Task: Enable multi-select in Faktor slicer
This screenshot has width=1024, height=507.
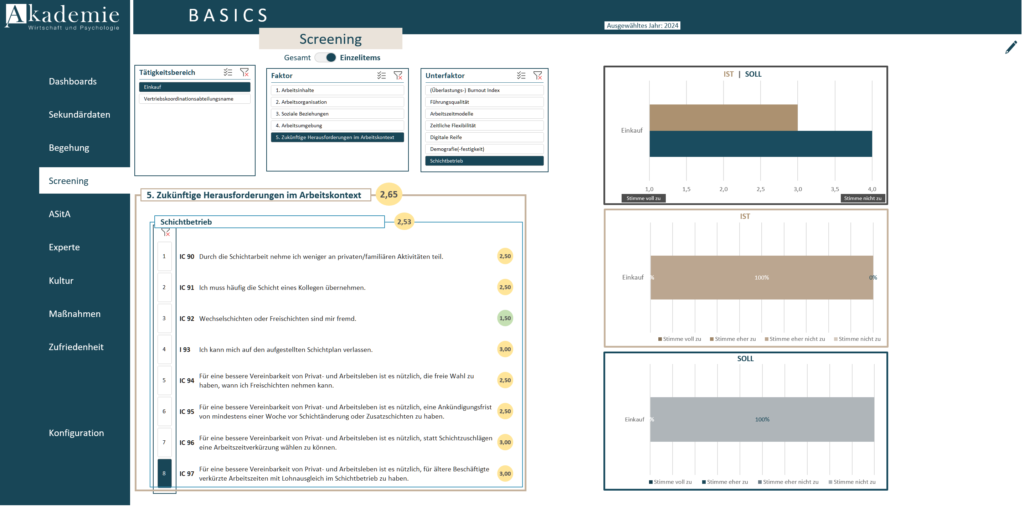Action: [x=381, y=75]
